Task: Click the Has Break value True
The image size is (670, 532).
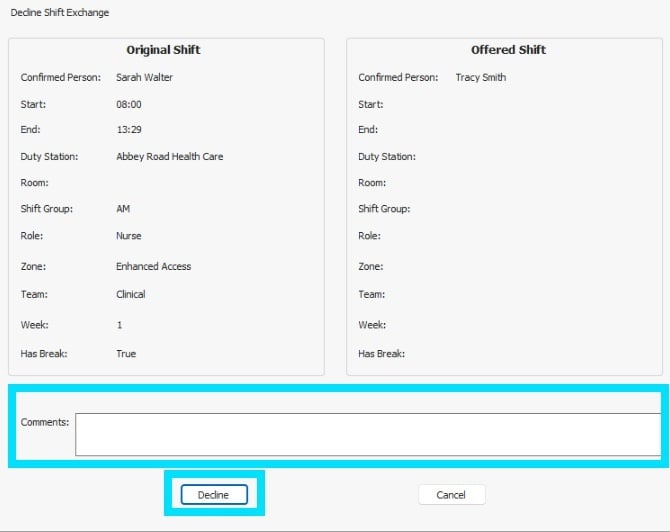Action: (126, 354)
